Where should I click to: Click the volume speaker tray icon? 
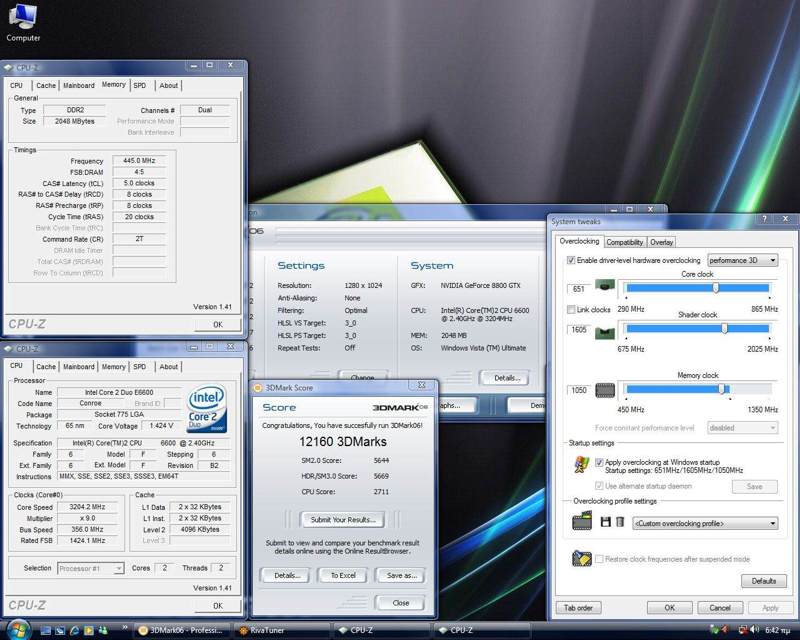point(755,630)
